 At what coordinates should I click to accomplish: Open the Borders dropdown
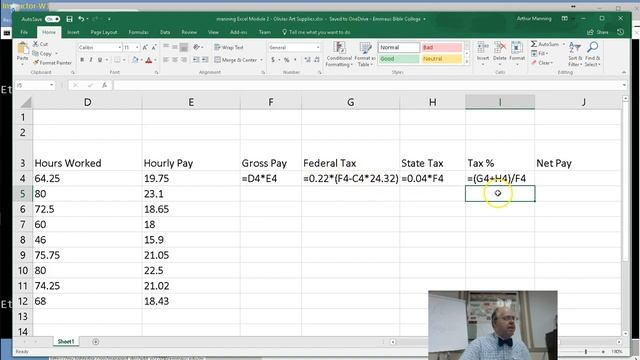pos(124,60)
